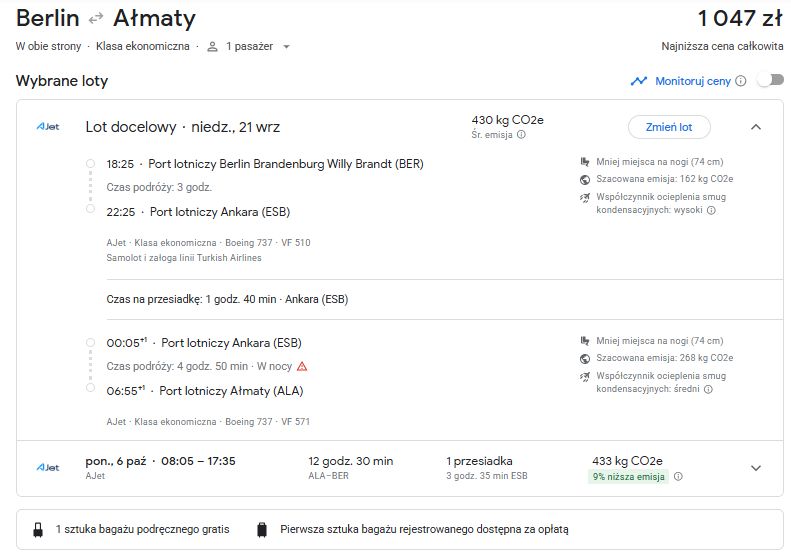Click the checked baggage suitcase icon
The height and width of the screenshot is (552, 791).
[x=262, y=530]
